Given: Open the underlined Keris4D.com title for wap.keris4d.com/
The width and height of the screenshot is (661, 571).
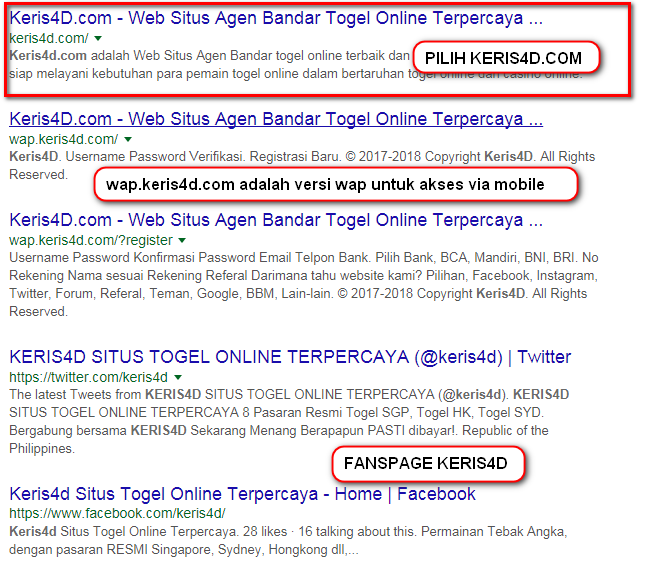Looking at the screenshot, I should click(x=276, y=119).
